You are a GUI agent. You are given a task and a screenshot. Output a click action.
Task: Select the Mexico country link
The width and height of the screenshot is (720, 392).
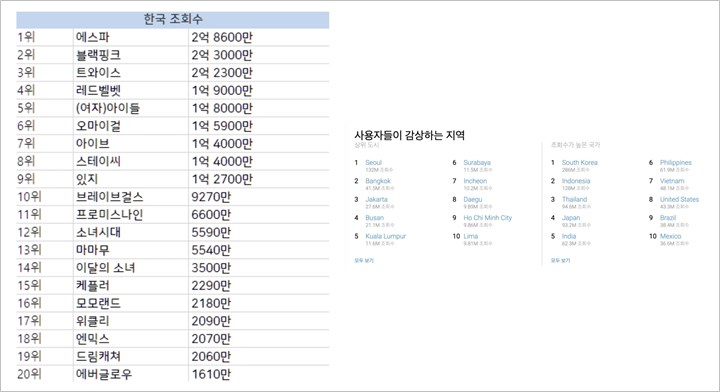670,236
